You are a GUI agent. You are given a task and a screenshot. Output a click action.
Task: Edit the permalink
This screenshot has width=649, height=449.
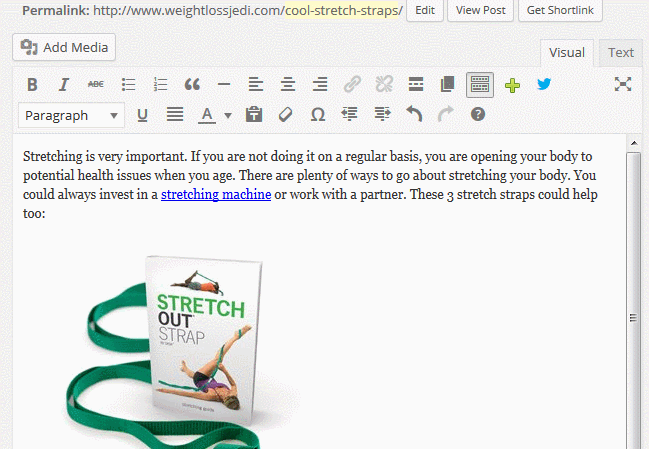click(x=425, y=10)
